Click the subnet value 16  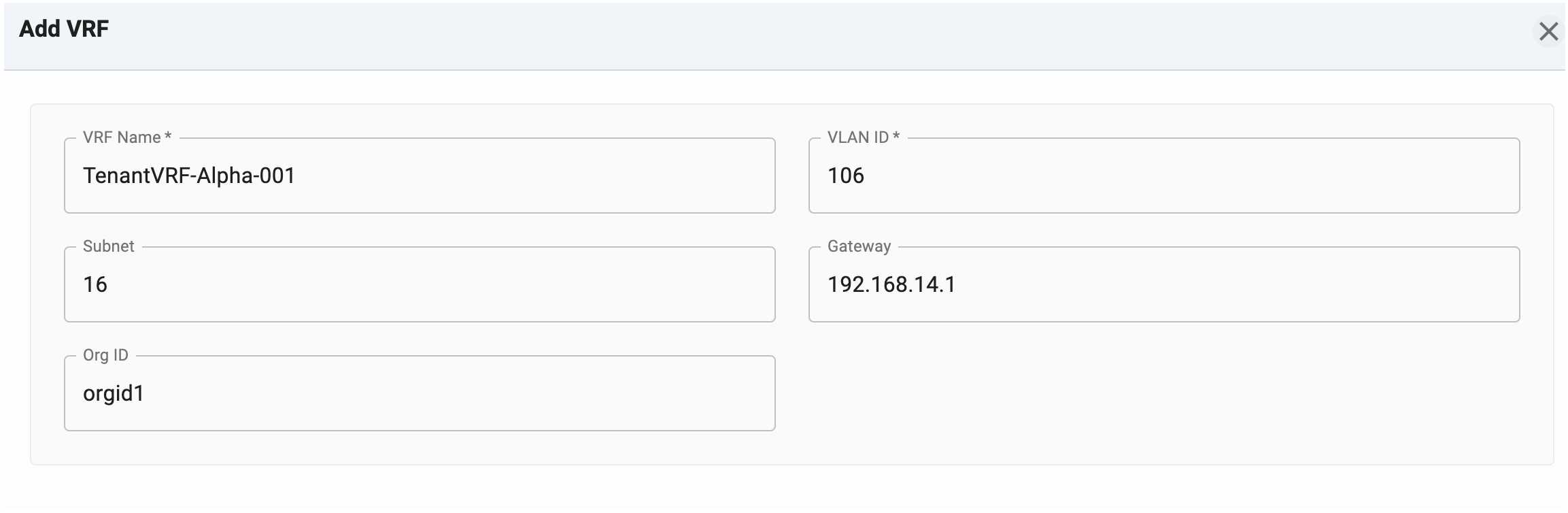[x=95, y=285]
